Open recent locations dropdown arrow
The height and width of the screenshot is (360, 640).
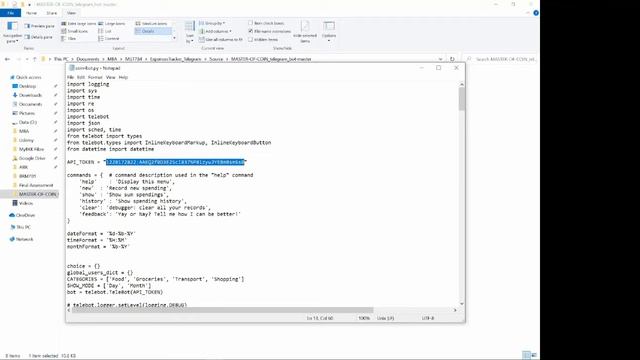click(27, 59)
